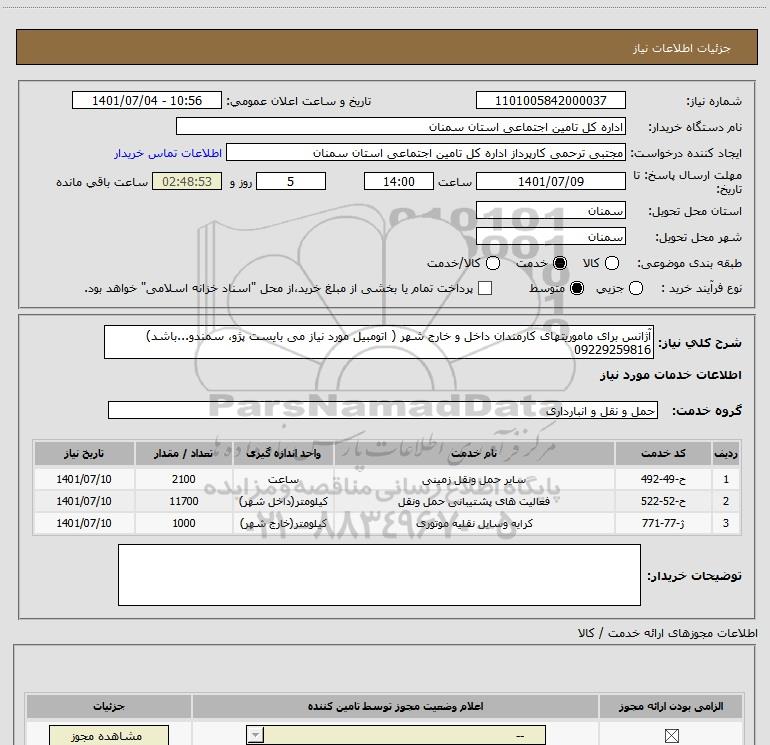
Task: Click quantity cell 11700
Action: (x=184, y=501)
